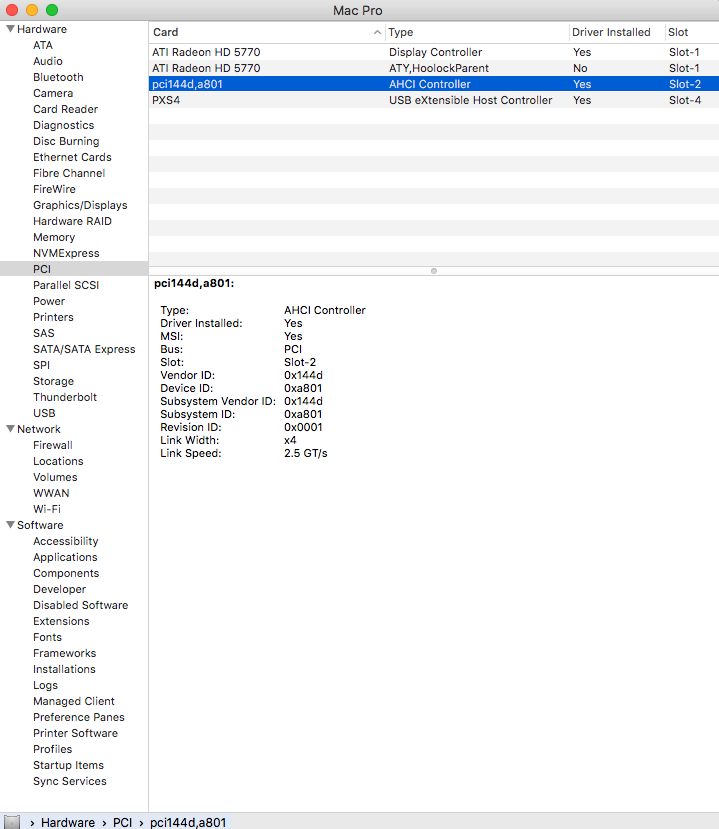Open Locations under Network
Viewport: 719px width, 829px height.
58,460
